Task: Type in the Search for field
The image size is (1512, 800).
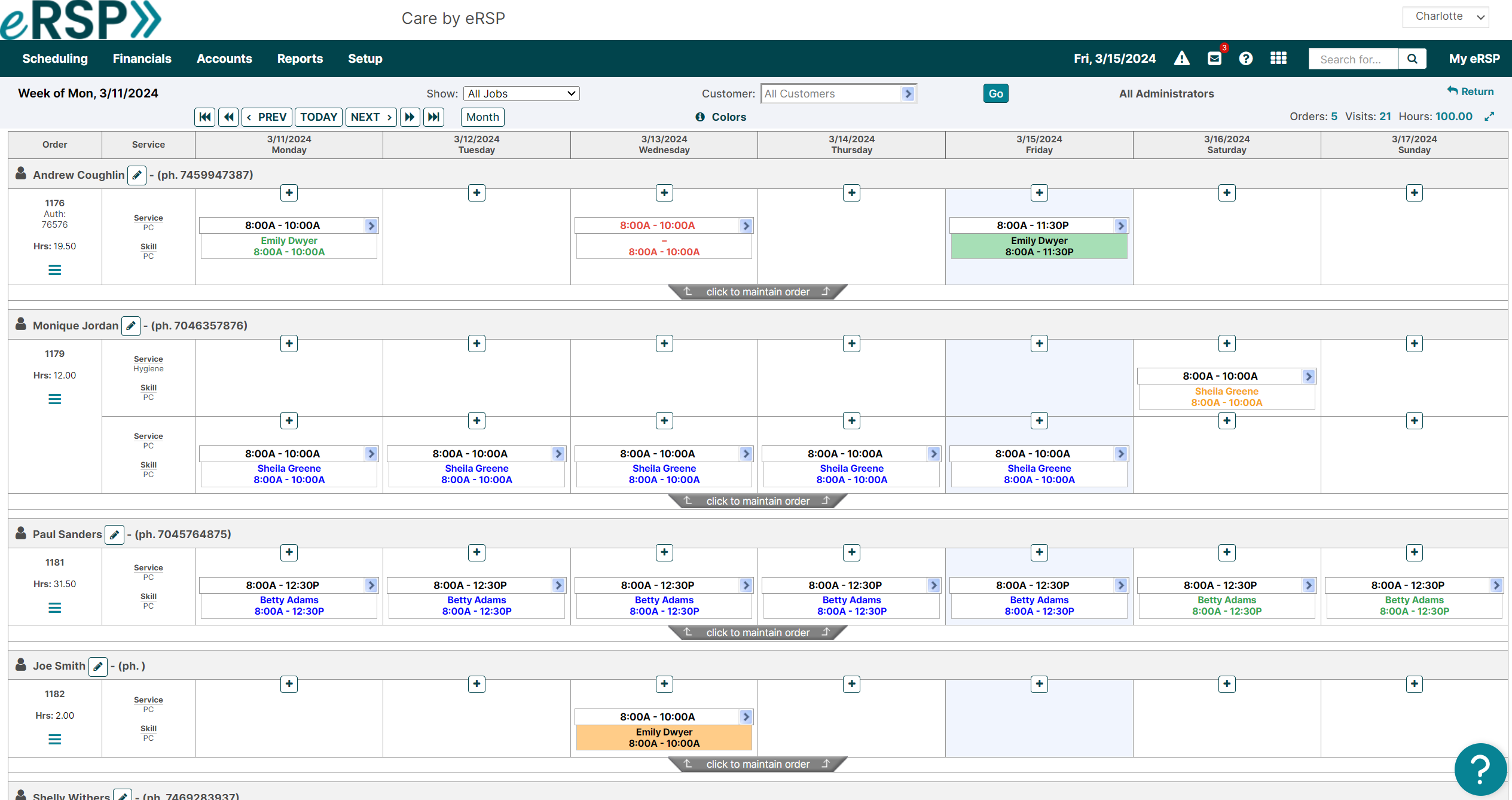Action: [1352, 58]
